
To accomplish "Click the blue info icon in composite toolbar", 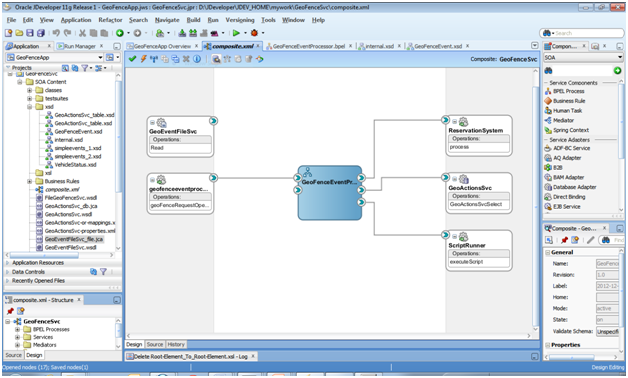I will pos(197,59).
